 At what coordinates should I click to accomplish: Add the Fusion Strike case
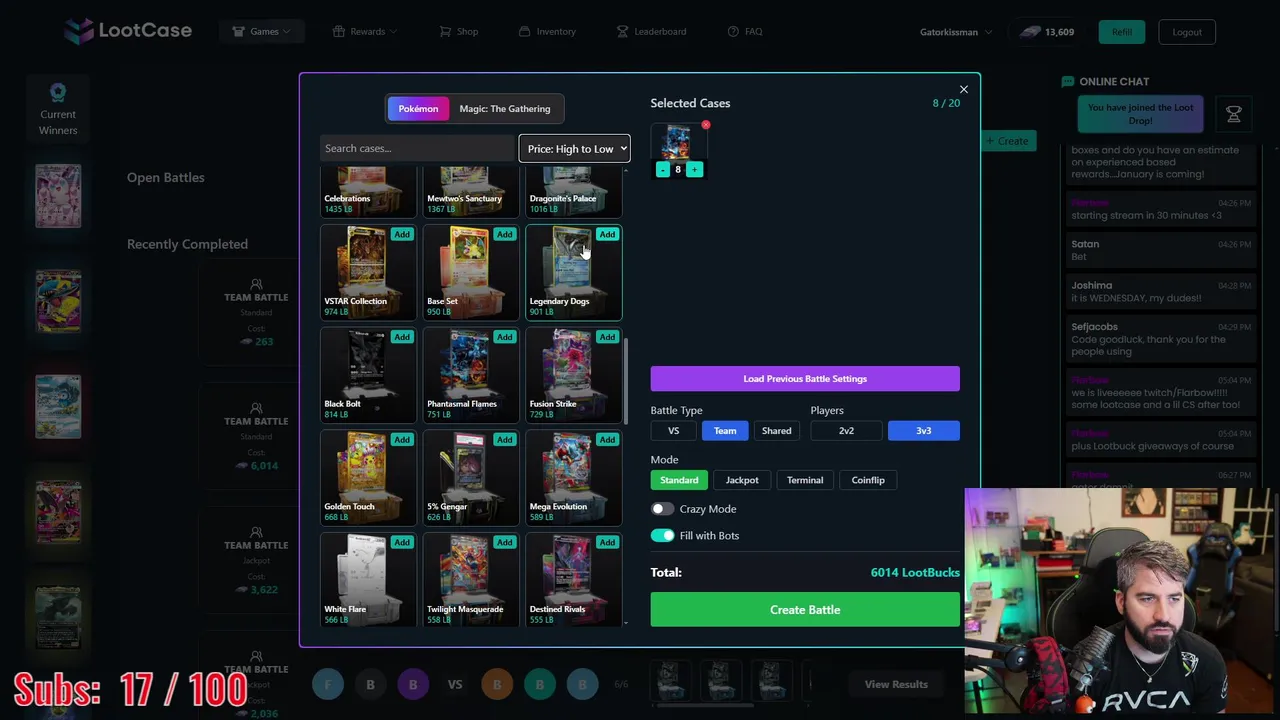point(607,337)
